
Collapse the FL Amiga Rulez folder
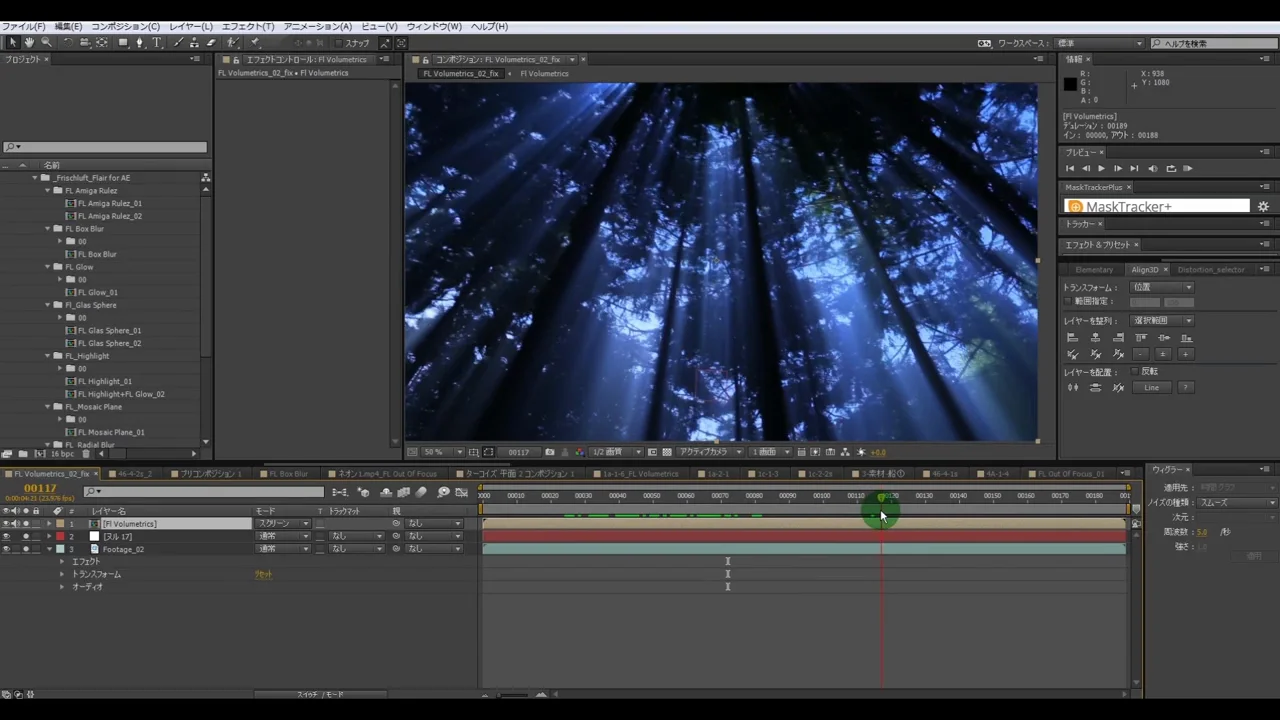click(x=47, y=190)
